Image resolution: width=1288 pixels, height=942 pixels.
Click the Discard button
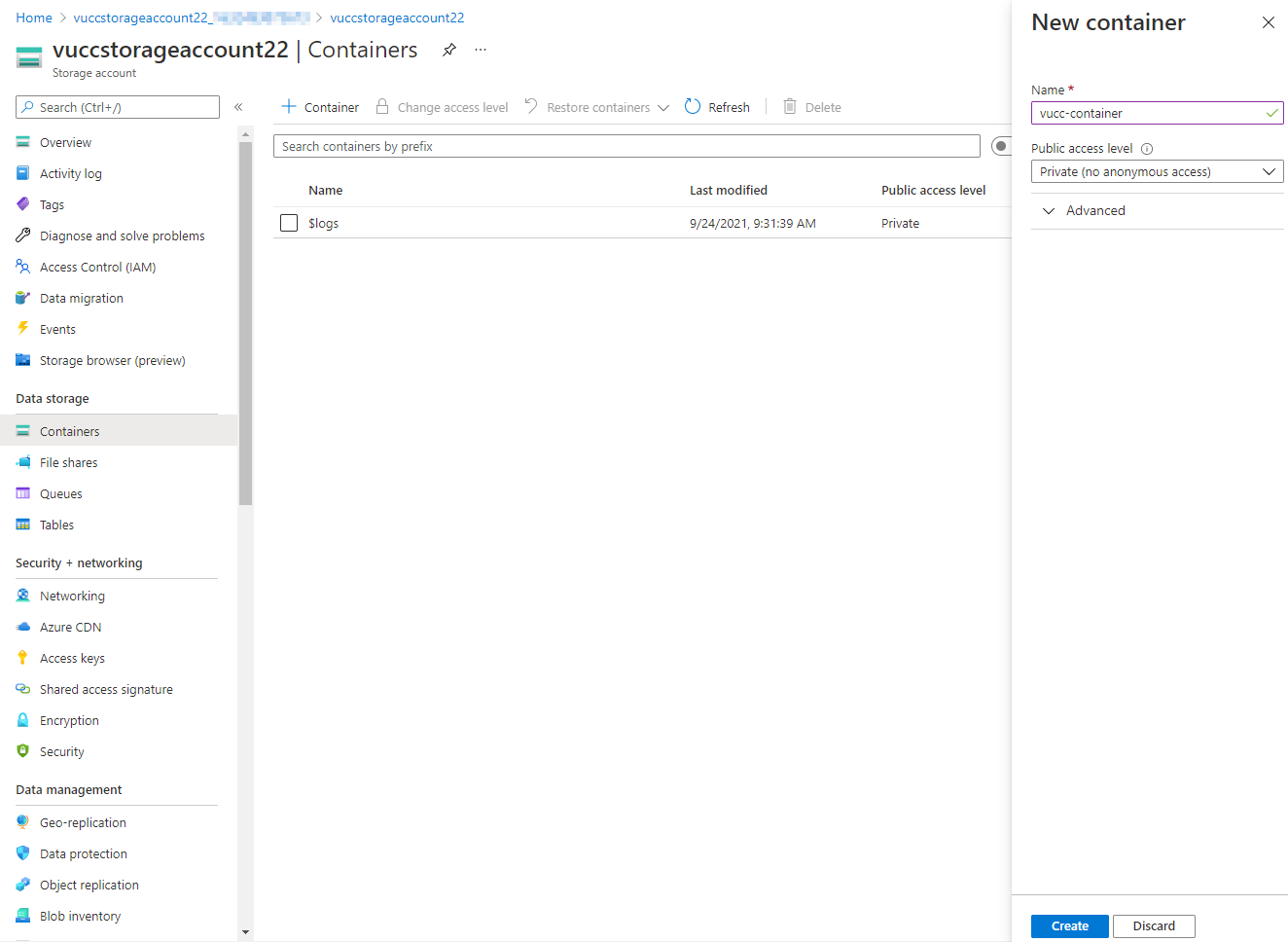1154,926
